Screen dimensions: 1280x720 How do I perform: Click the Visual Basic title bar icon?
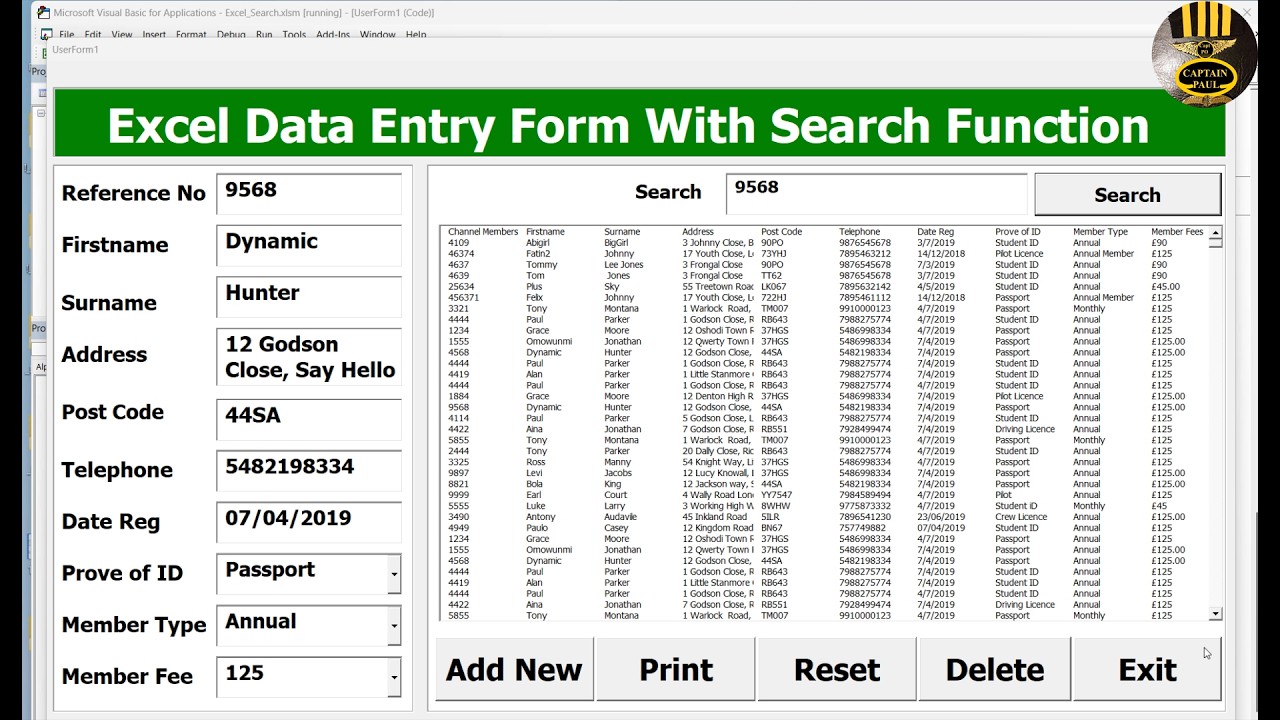[43, 12]
